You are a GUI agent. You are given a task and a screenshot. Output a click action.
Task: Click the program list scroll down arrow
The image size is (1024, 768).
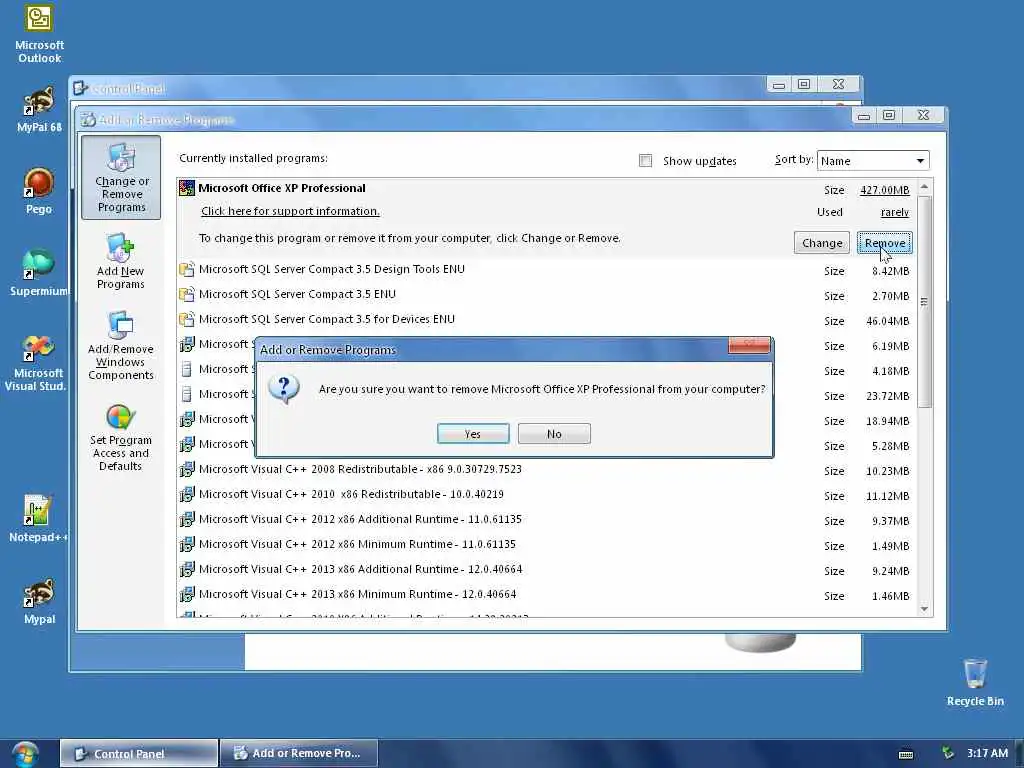click(x=924, y=609)
